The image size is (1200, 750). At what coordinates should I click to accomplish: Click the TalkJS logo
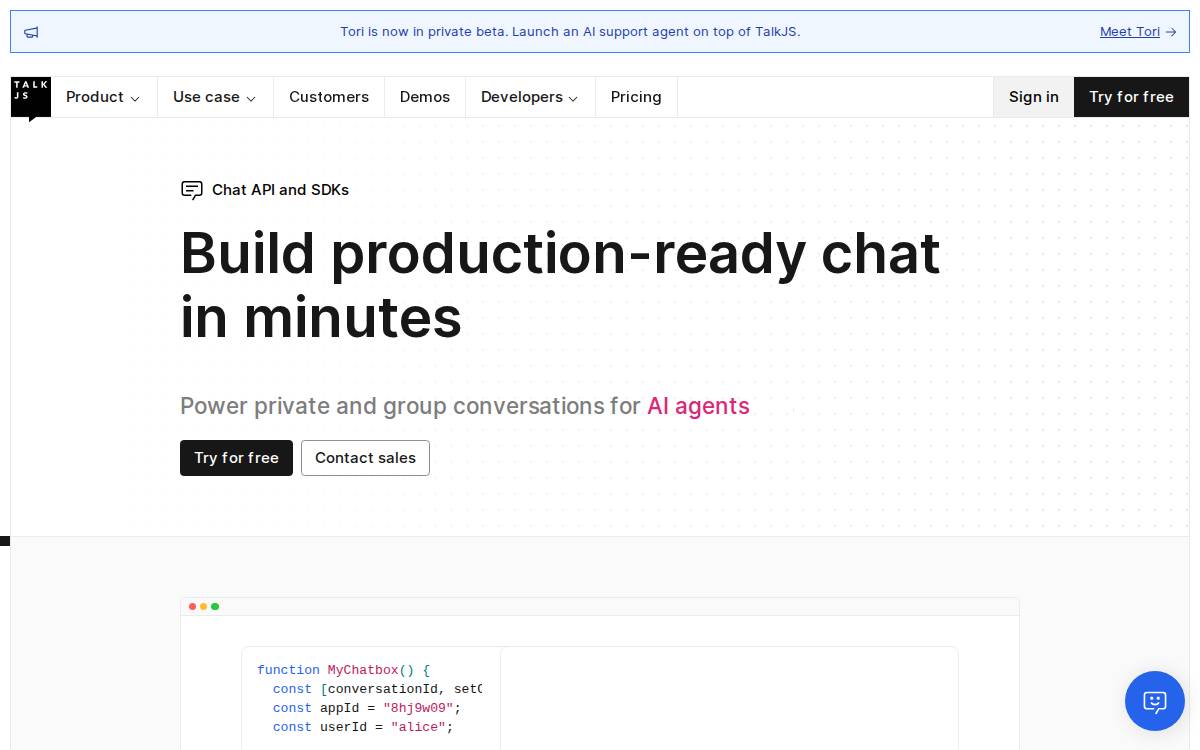pyautogui.click(x=31, y=98)
